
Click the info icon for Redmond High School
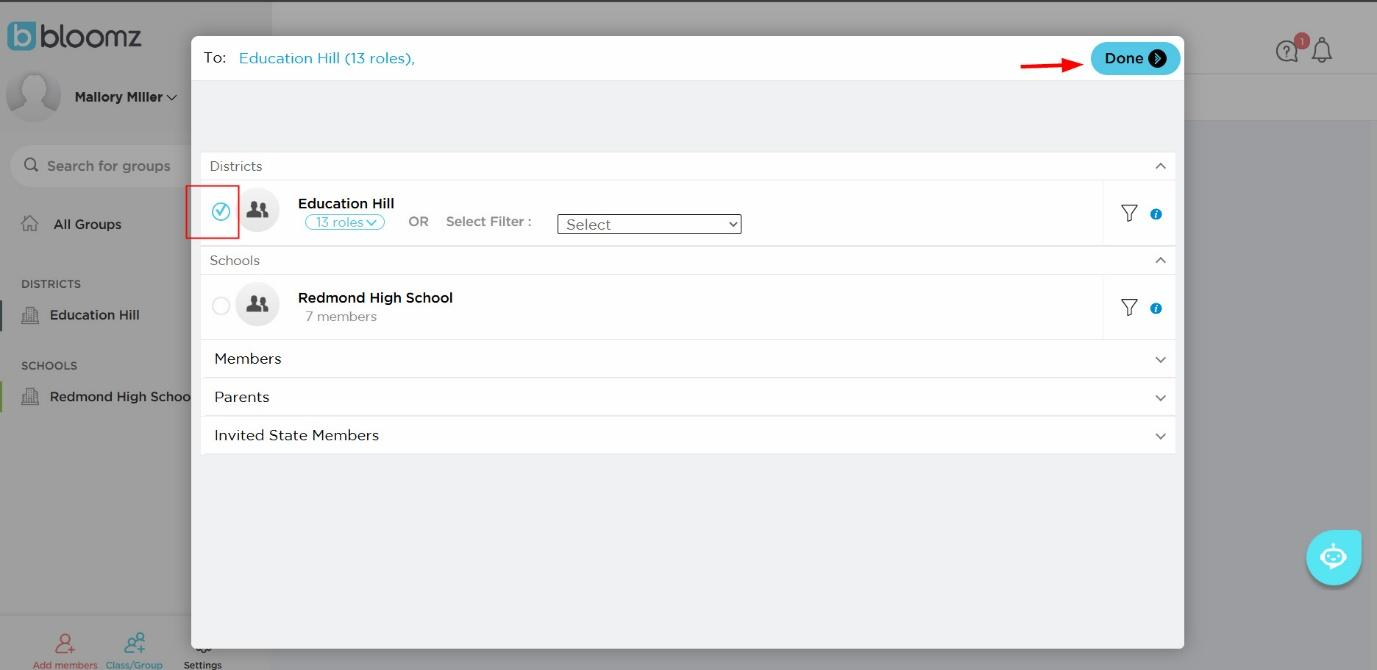point(1156,308)
